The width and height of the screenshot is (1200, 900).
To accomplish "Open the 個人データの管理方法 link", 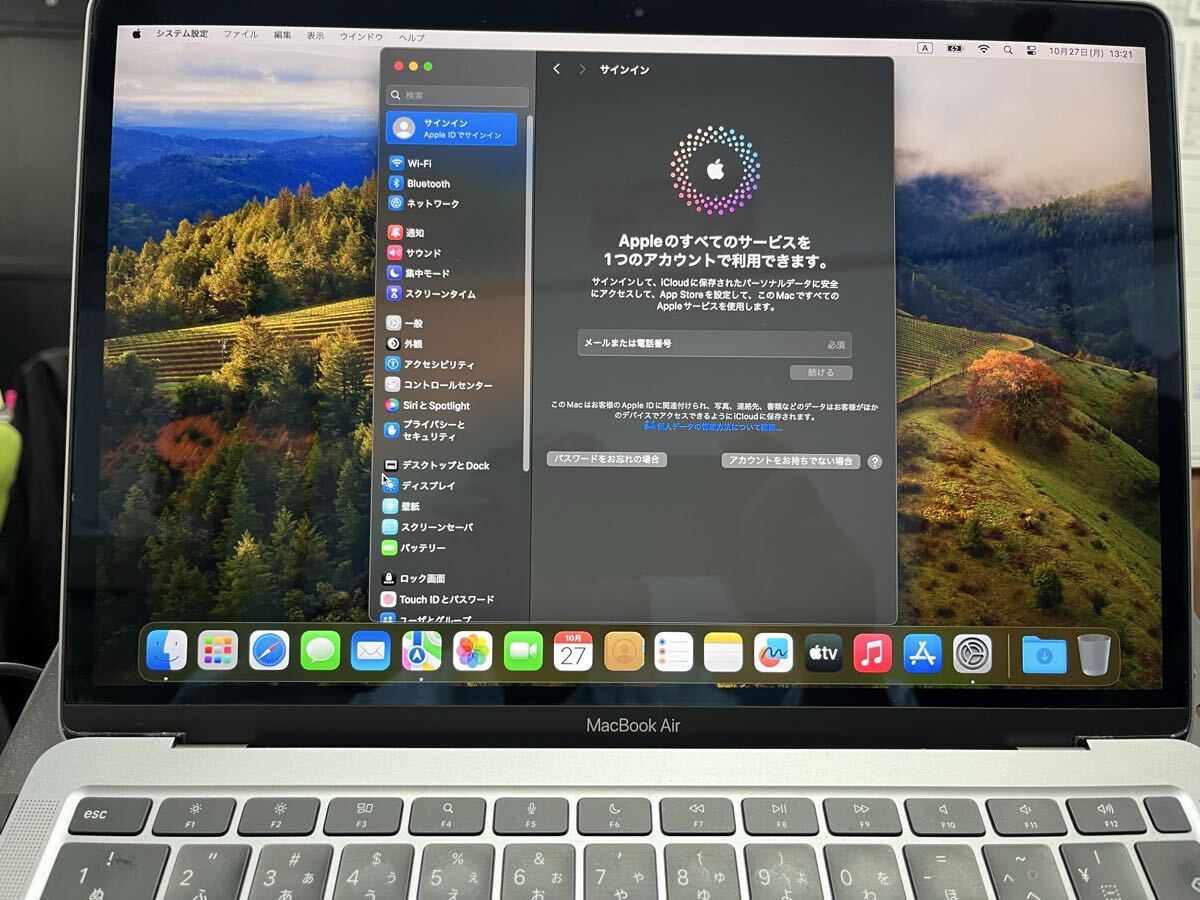I will tap(712, 427).
